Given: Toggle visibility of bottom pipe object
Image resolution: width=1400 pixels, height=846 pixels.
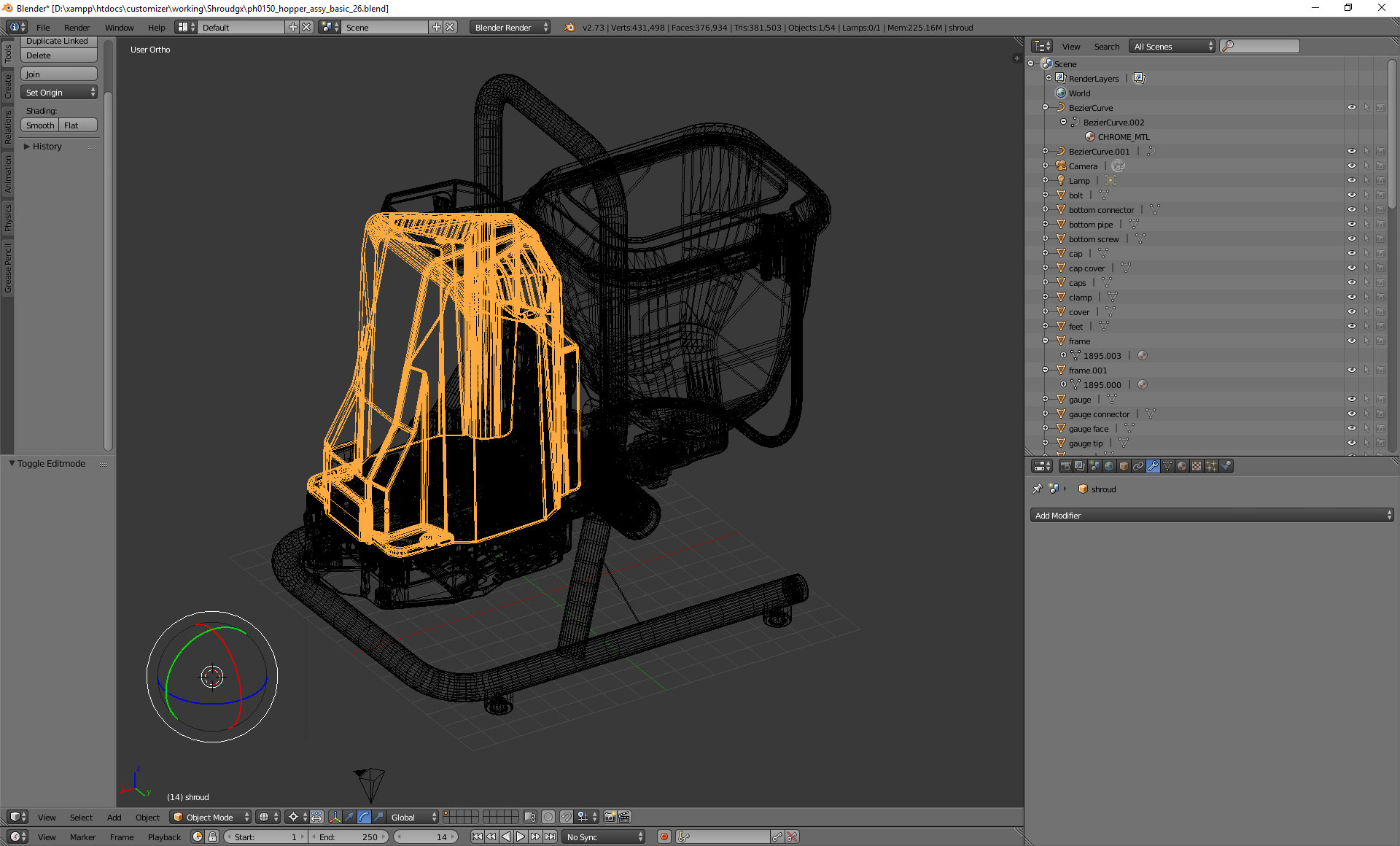Looking at the screenshot, I should (1351, 225).
